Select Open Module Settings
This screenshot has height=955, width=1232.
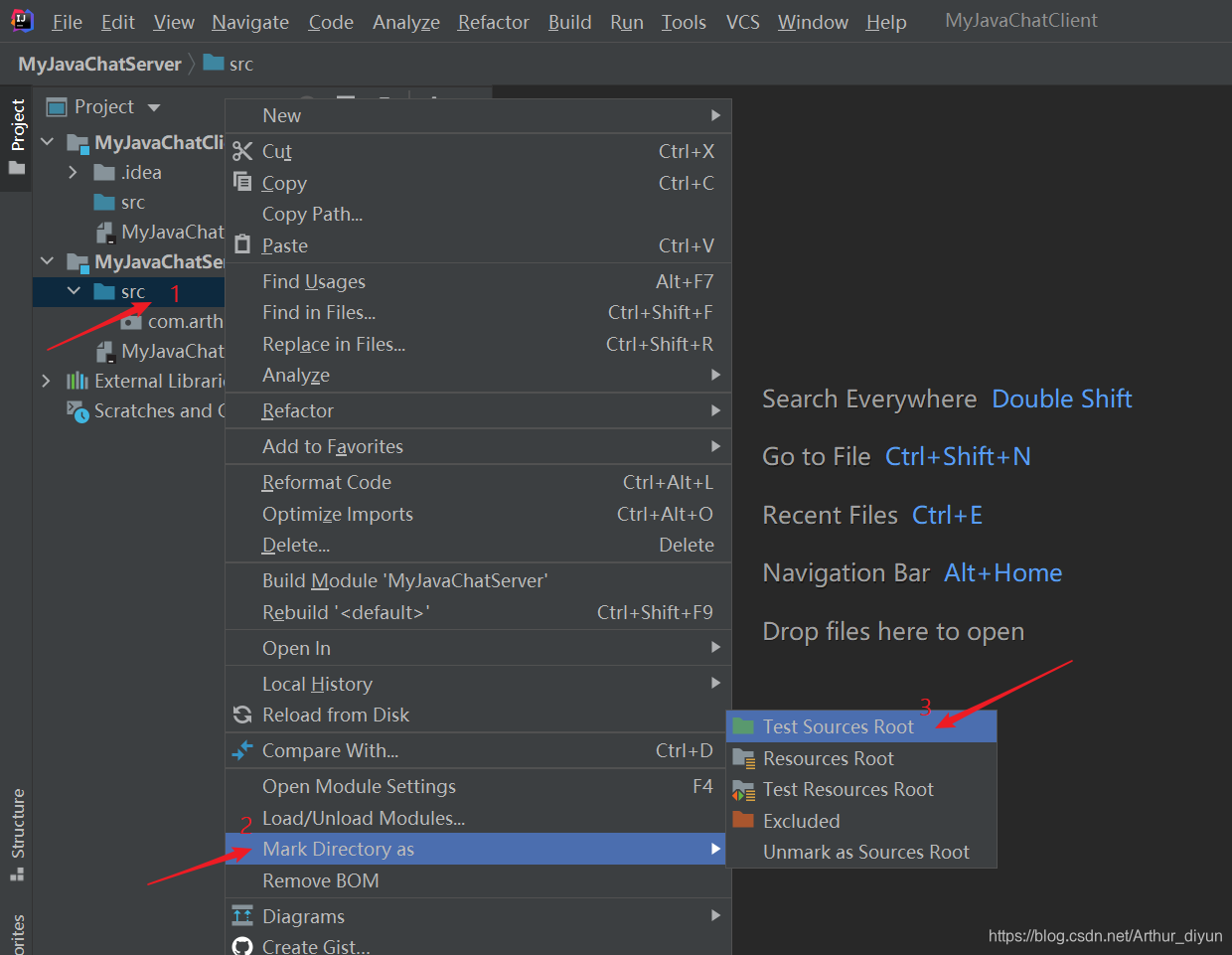(478, 786)
